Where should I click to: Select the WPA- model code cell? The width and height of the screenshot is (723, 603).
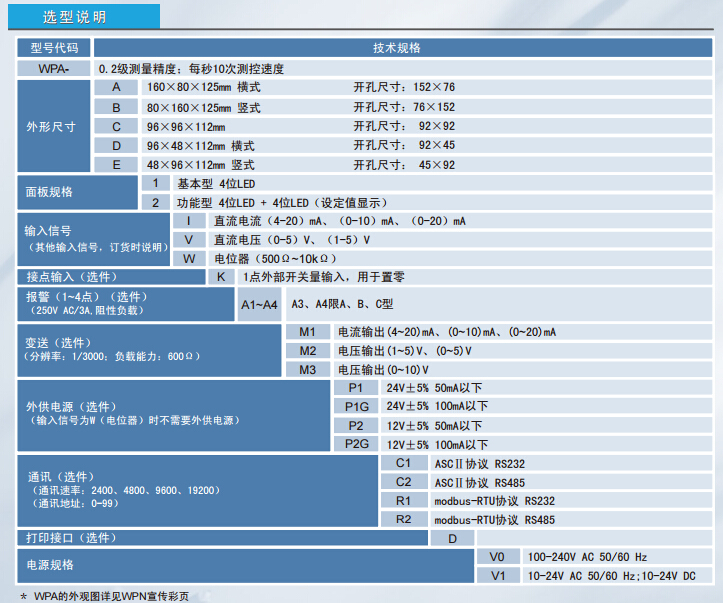coord(54,69)
